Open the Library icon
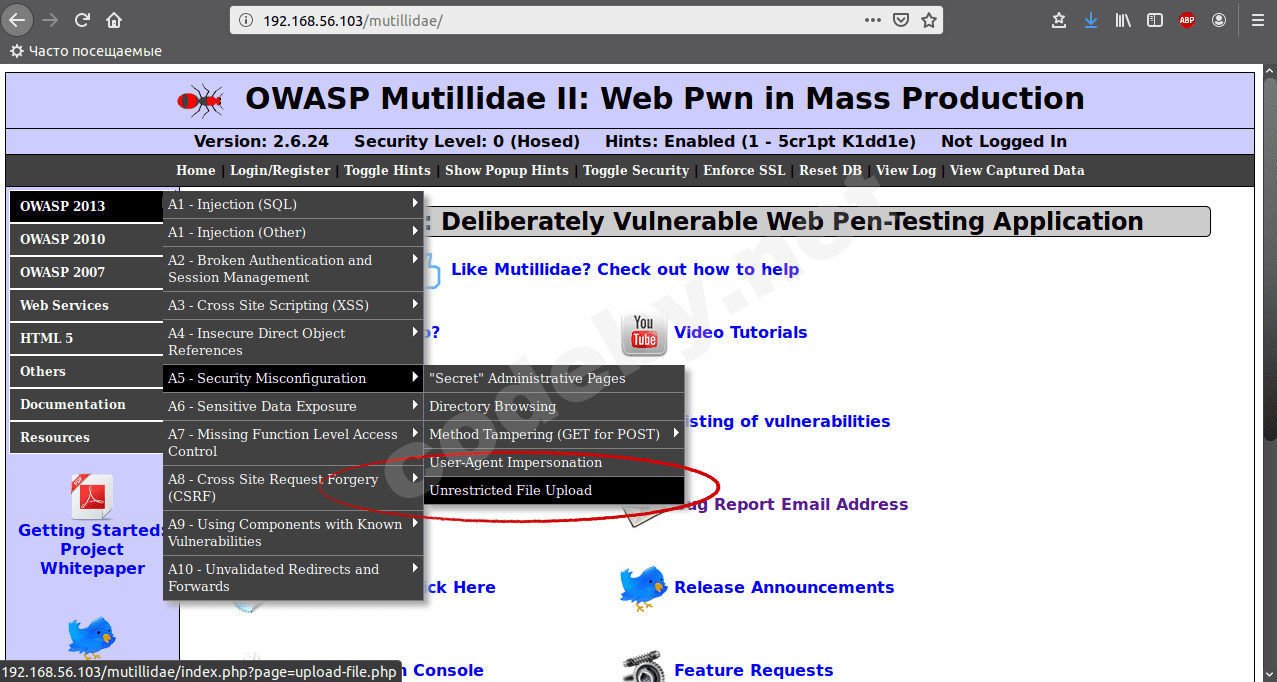 1123,20
